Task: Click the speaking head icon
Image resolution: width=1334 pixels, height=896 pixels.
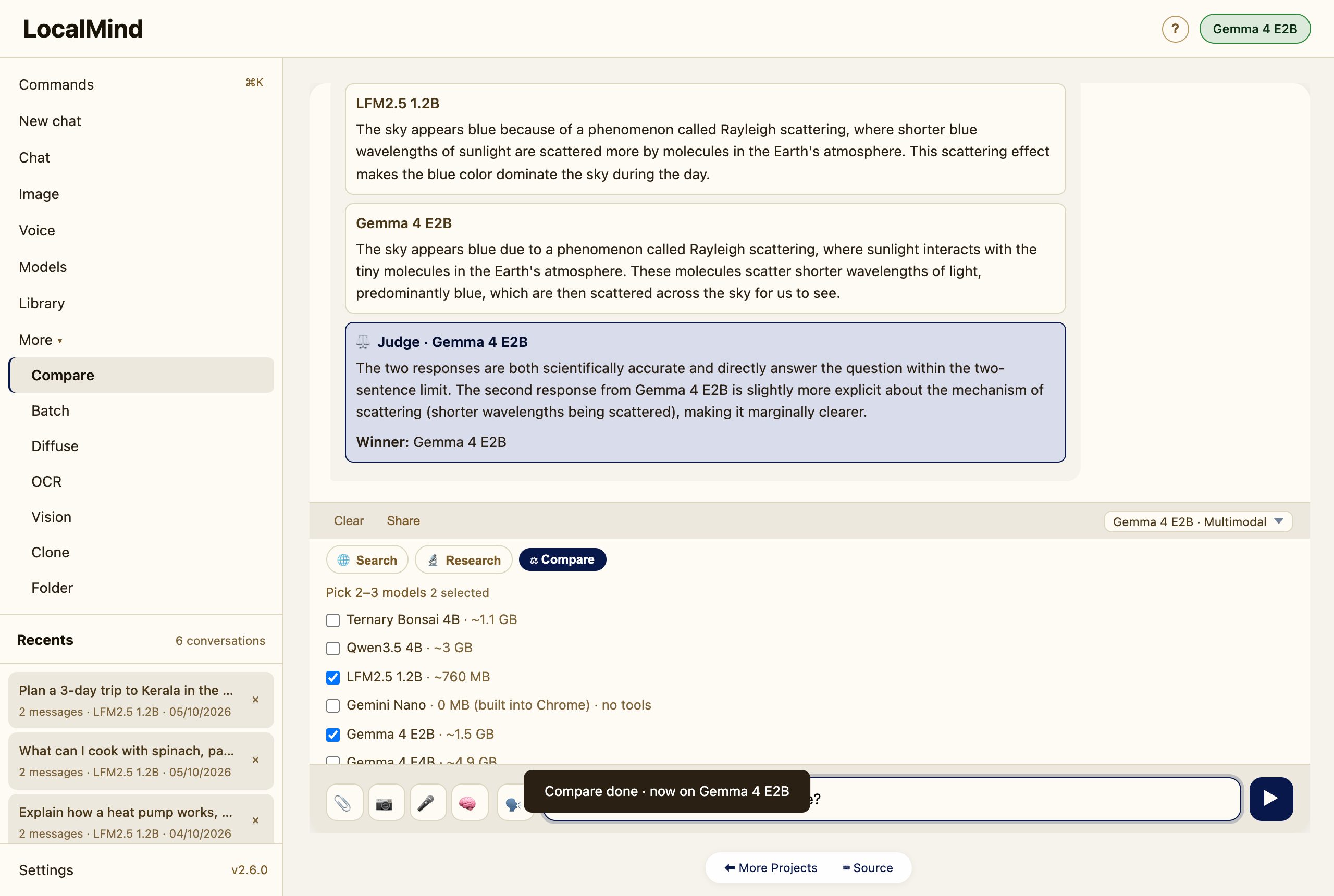Action: click(512, 803)
